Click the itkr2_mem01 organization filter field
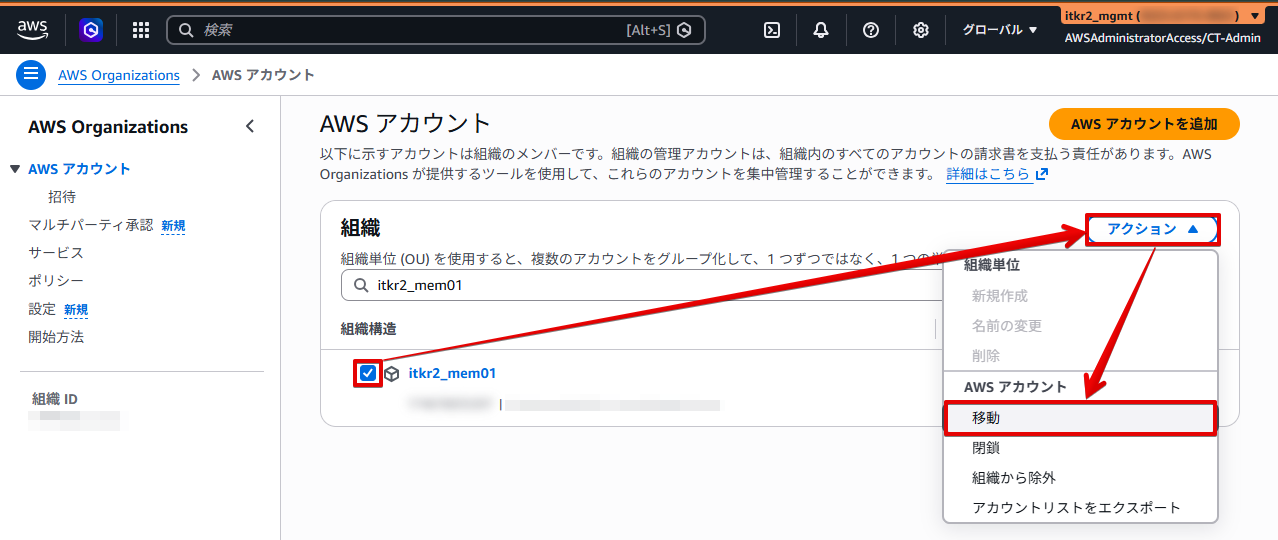This screenshot has height=540, width=1278. 640,286
